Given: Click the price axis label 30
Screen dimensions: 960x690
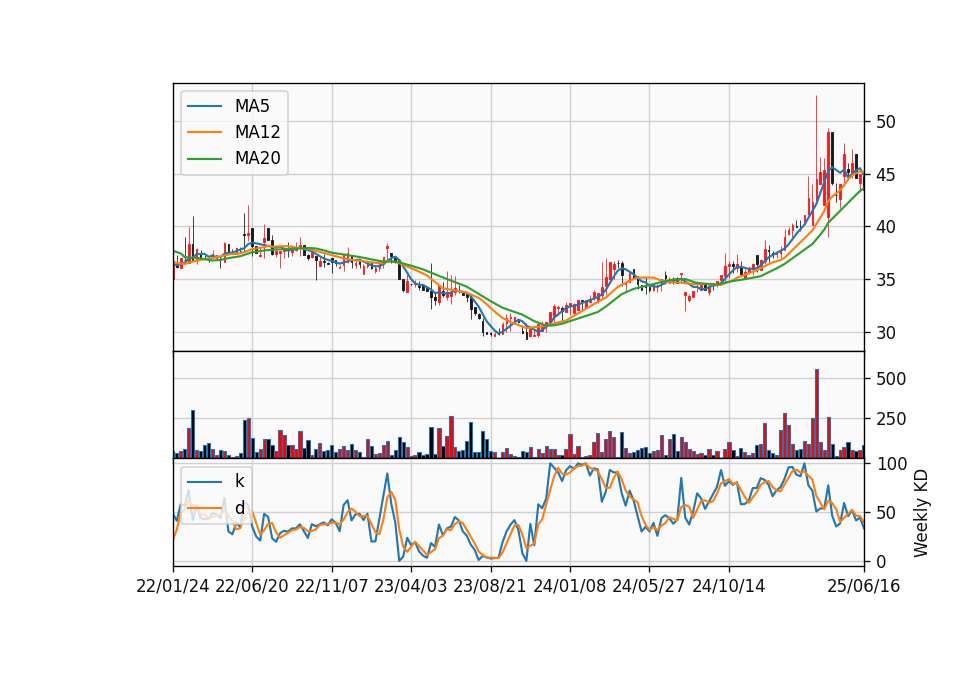Looking at the screenshot, I should (x=885, y=333).
